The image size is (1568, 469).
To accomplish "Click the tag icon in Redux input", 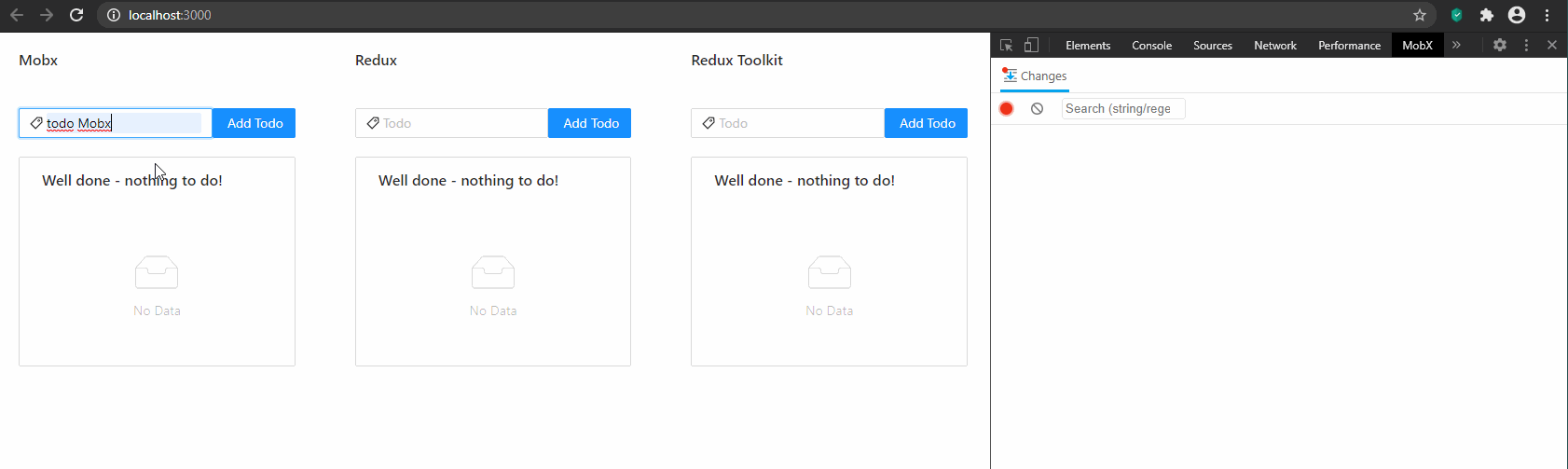I will click(x=373, y=123).
